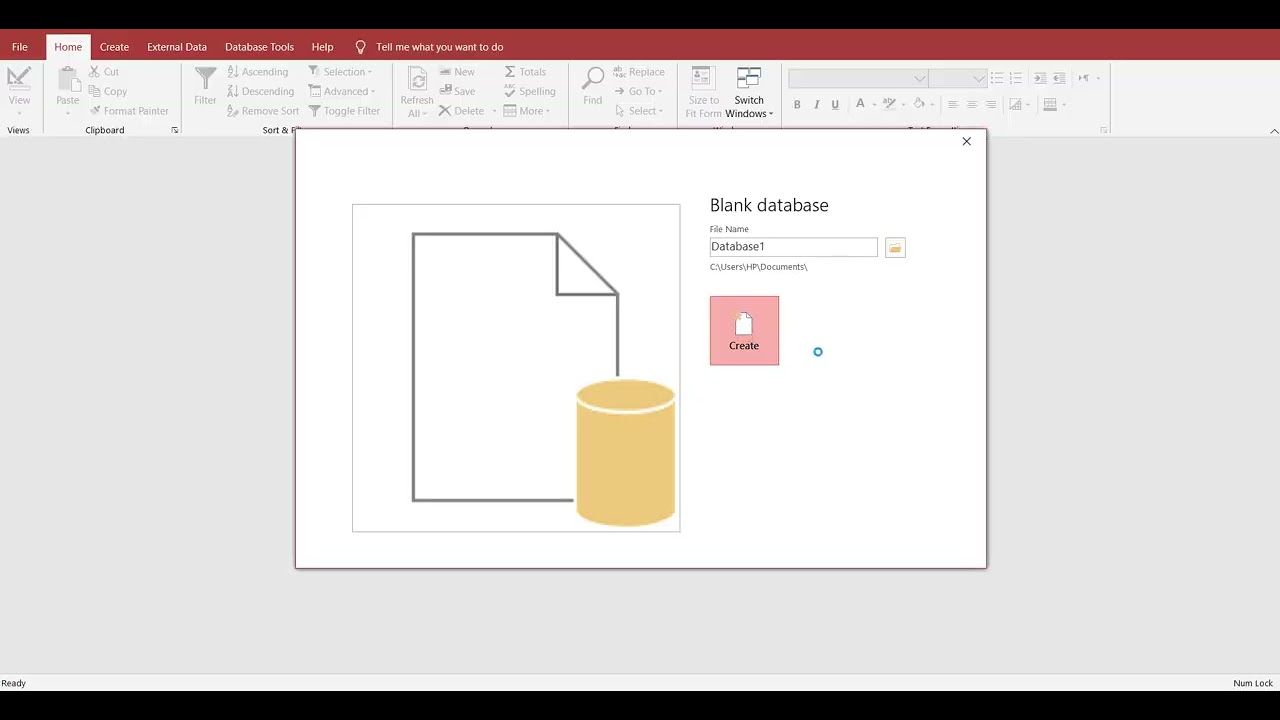Click the Delete record command
This screenshot has width=1280, height=720.
(x=461, y=111)
